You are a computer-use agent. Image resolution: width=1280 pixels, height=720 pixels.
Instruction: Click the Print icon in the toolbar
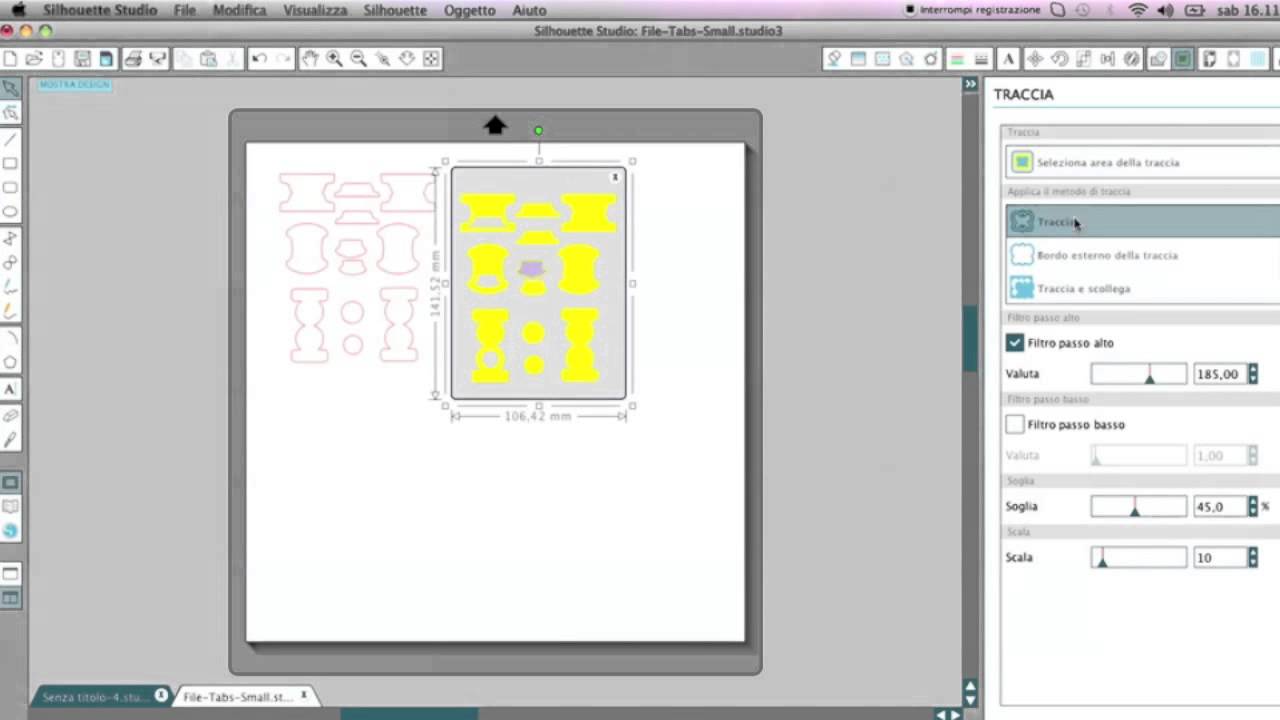coord(133,59)
